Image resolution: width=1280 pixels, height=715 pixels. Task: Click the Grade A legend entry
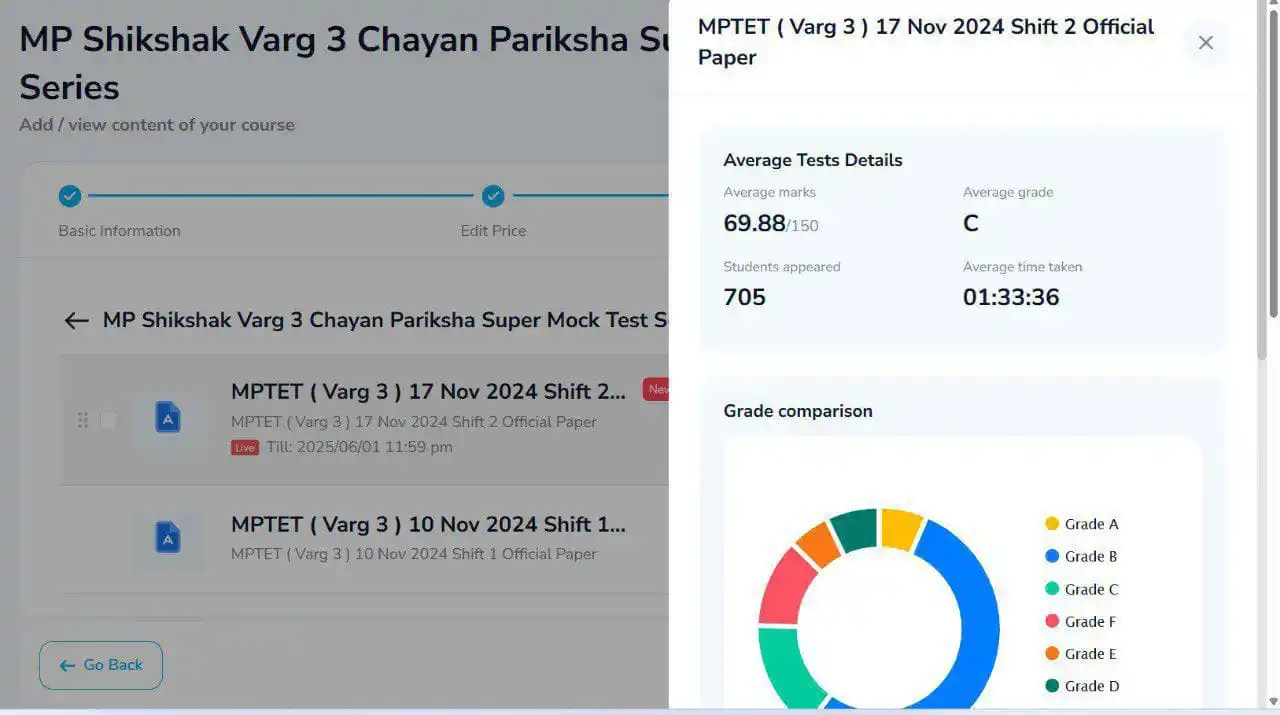click(x=1082, y=524)
